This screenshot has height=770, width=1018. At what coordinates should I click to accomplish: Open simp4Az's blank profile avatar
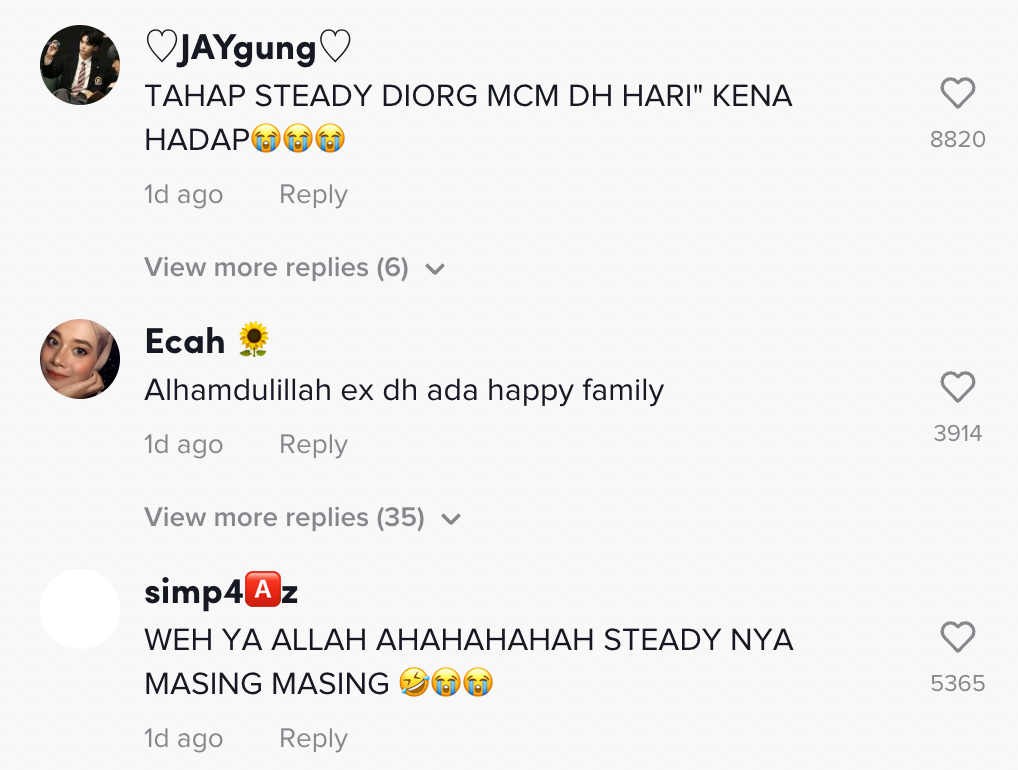(x=80, y=609)
